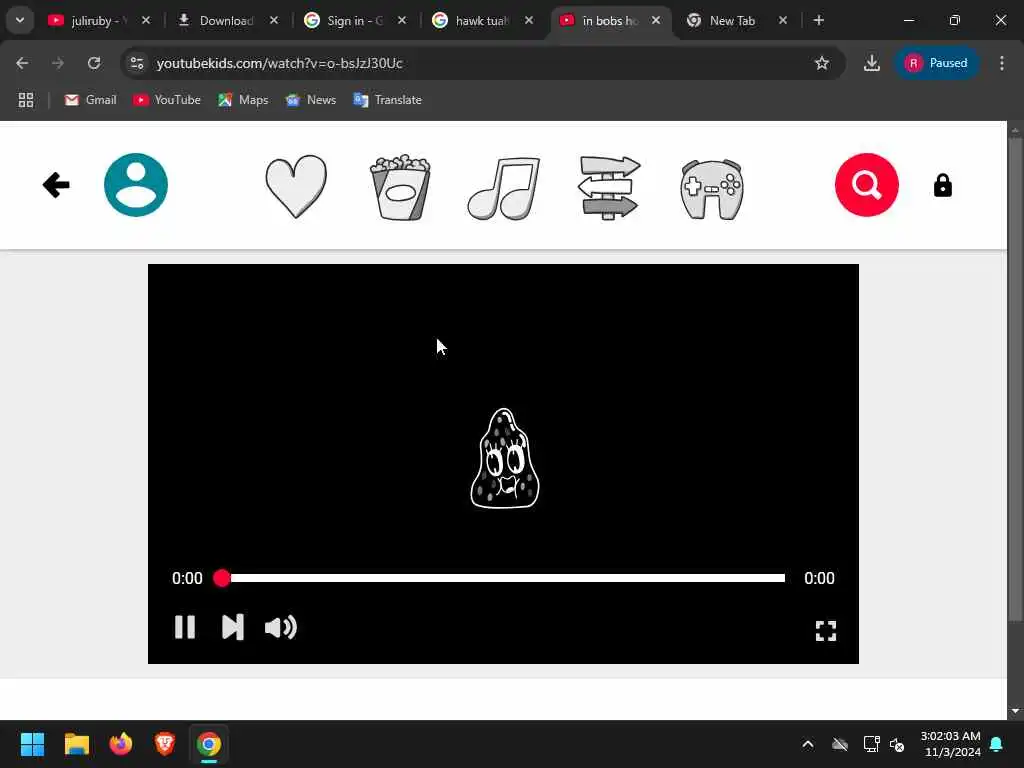
Task: Open the heart recommended category
Action: tap(296, 186)
